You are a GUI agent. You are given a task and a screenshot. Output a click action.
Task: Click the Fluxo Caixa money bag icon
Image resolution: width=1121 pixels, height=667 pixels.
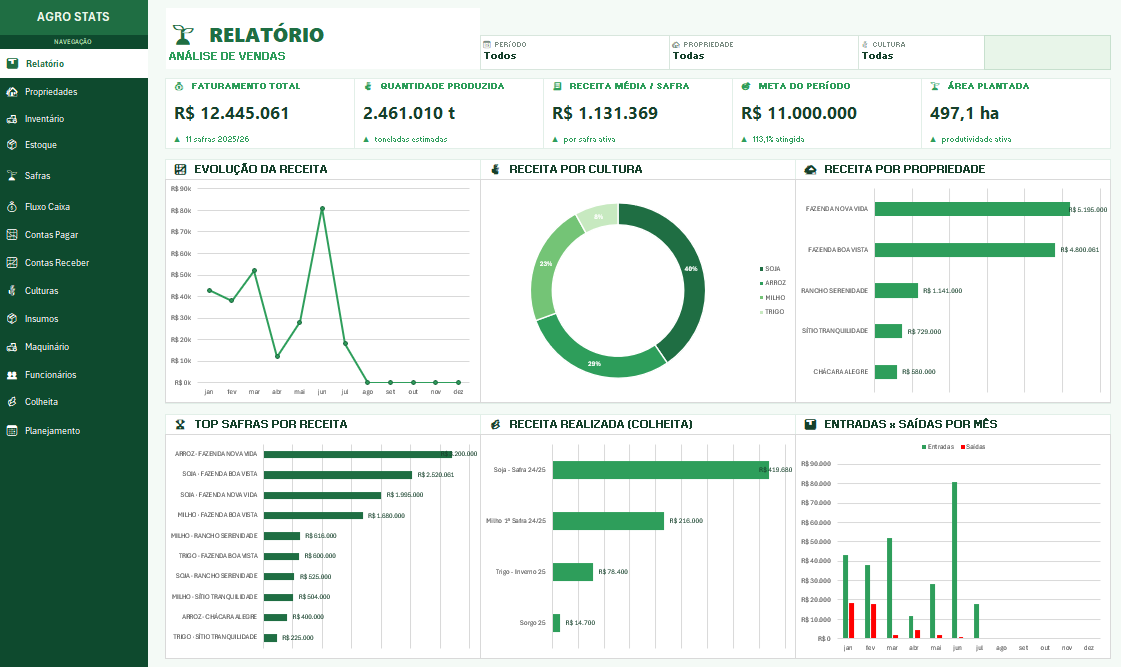[x=12, y=207]
